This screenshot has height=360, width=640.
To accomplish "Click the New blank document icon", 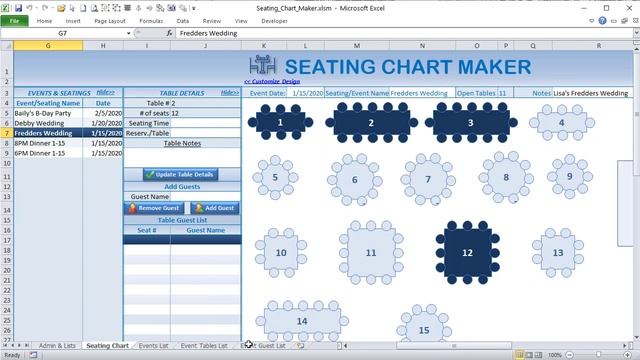I will 83,8.
